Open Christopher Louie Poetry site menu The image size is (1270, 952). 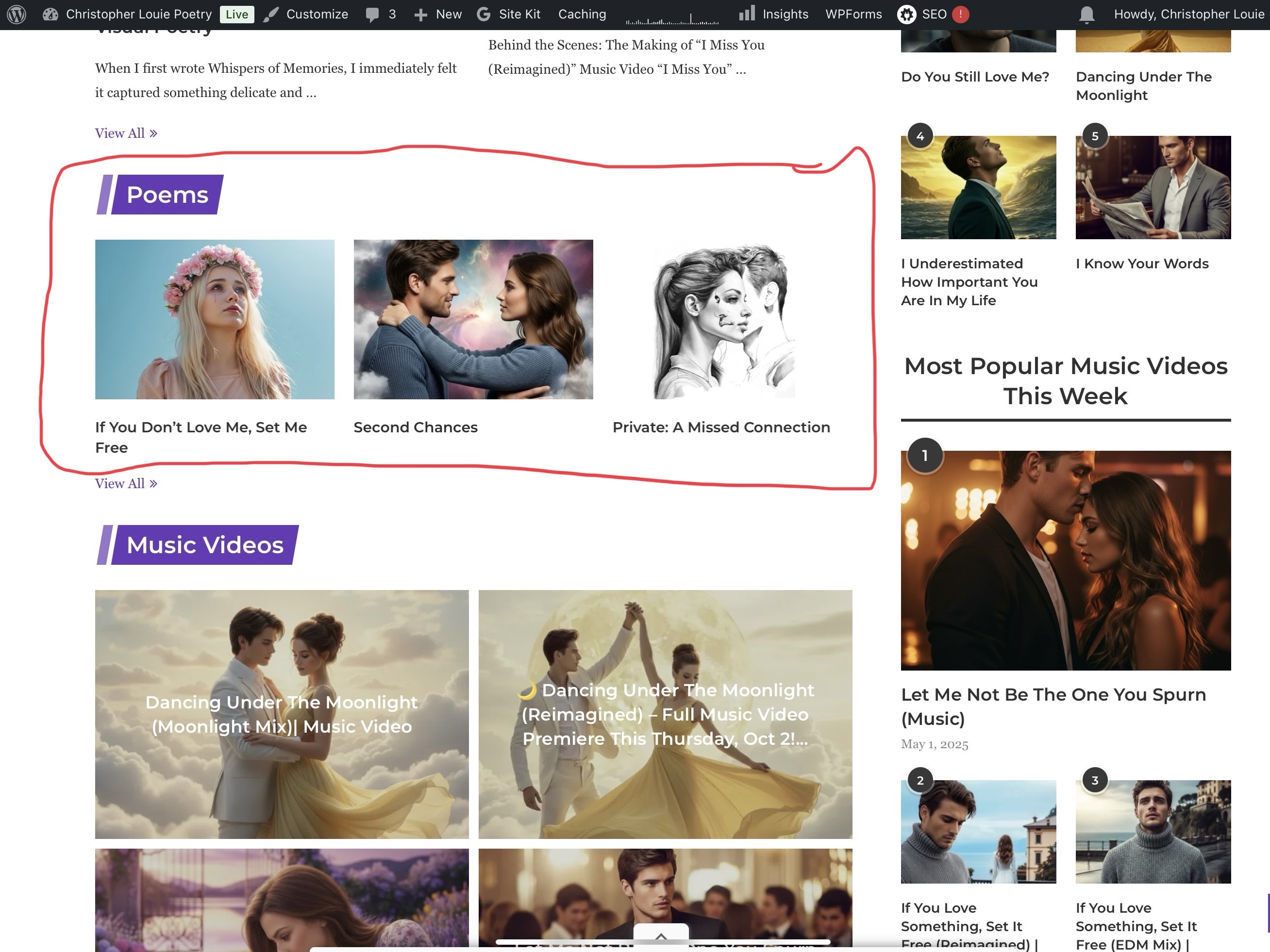(x=138, y=15)
